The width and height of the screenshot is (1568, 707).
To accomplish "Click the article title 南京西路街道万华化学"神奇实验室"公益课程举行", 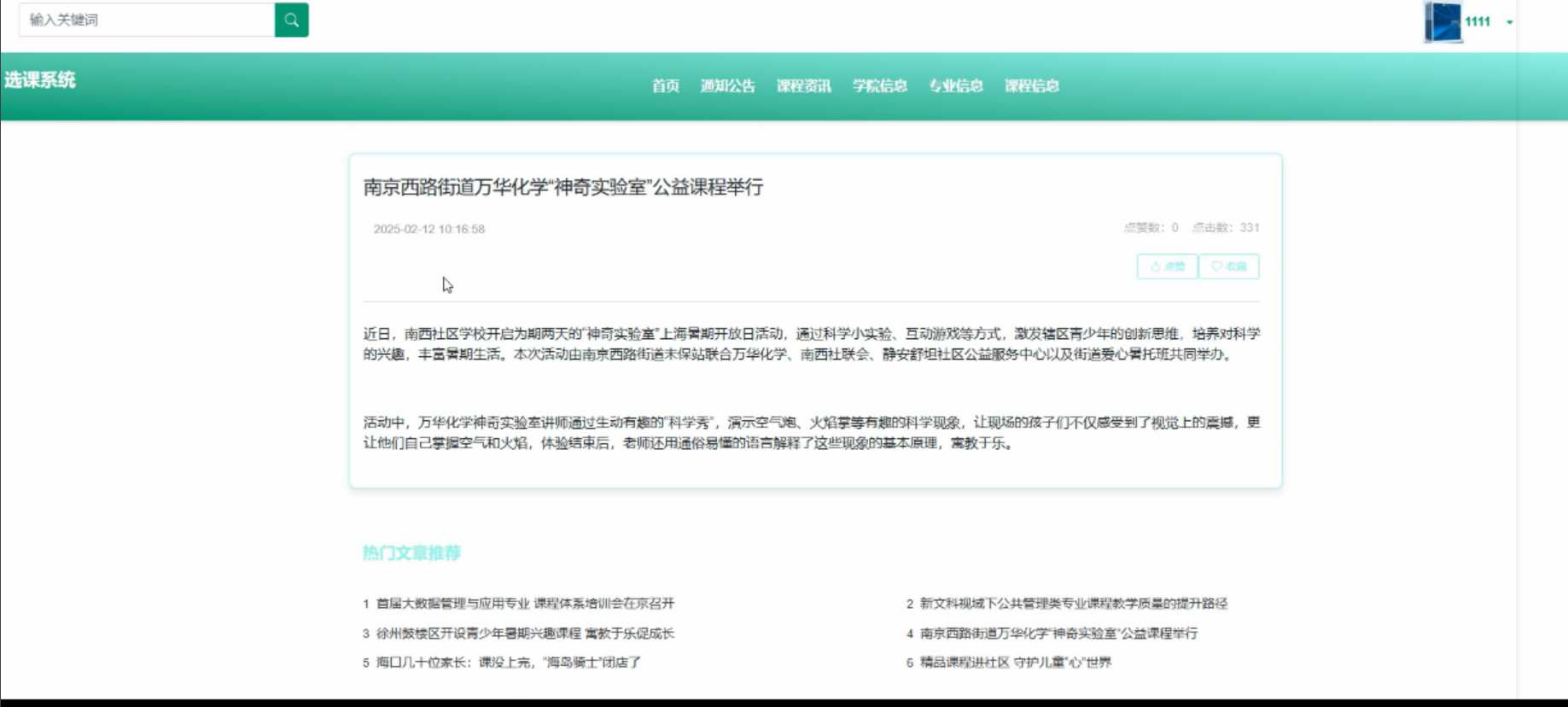I will pyautogui.click(x=563, y=187).
